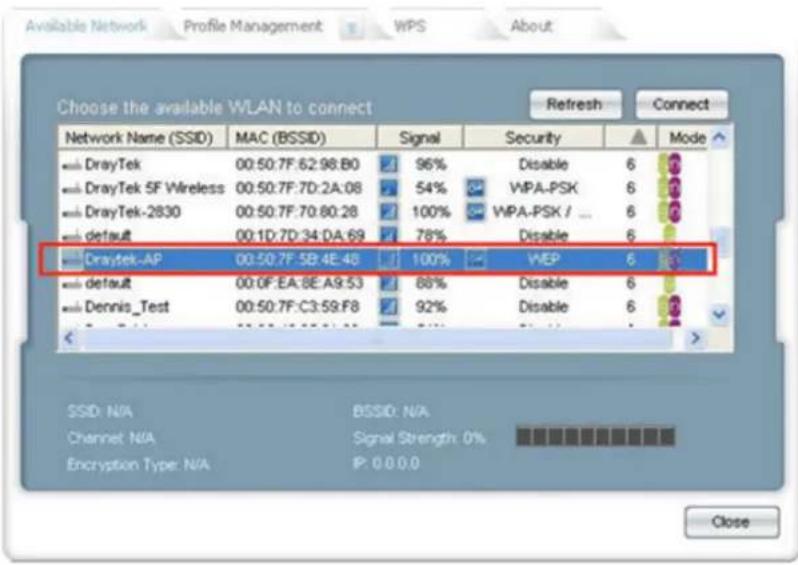Viewport: 798px width, 565px height.
Task: Click signal icon in the 54% row
Action: pyautogui.click(x=389, y=188)
